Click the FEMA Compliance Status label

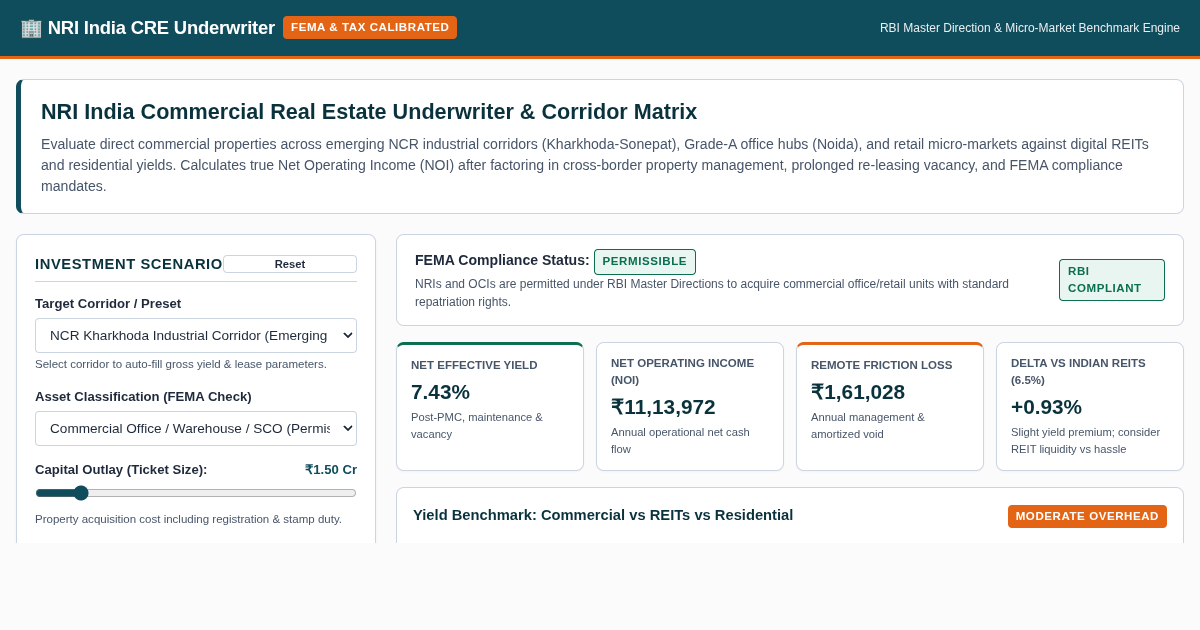(502, 260)
